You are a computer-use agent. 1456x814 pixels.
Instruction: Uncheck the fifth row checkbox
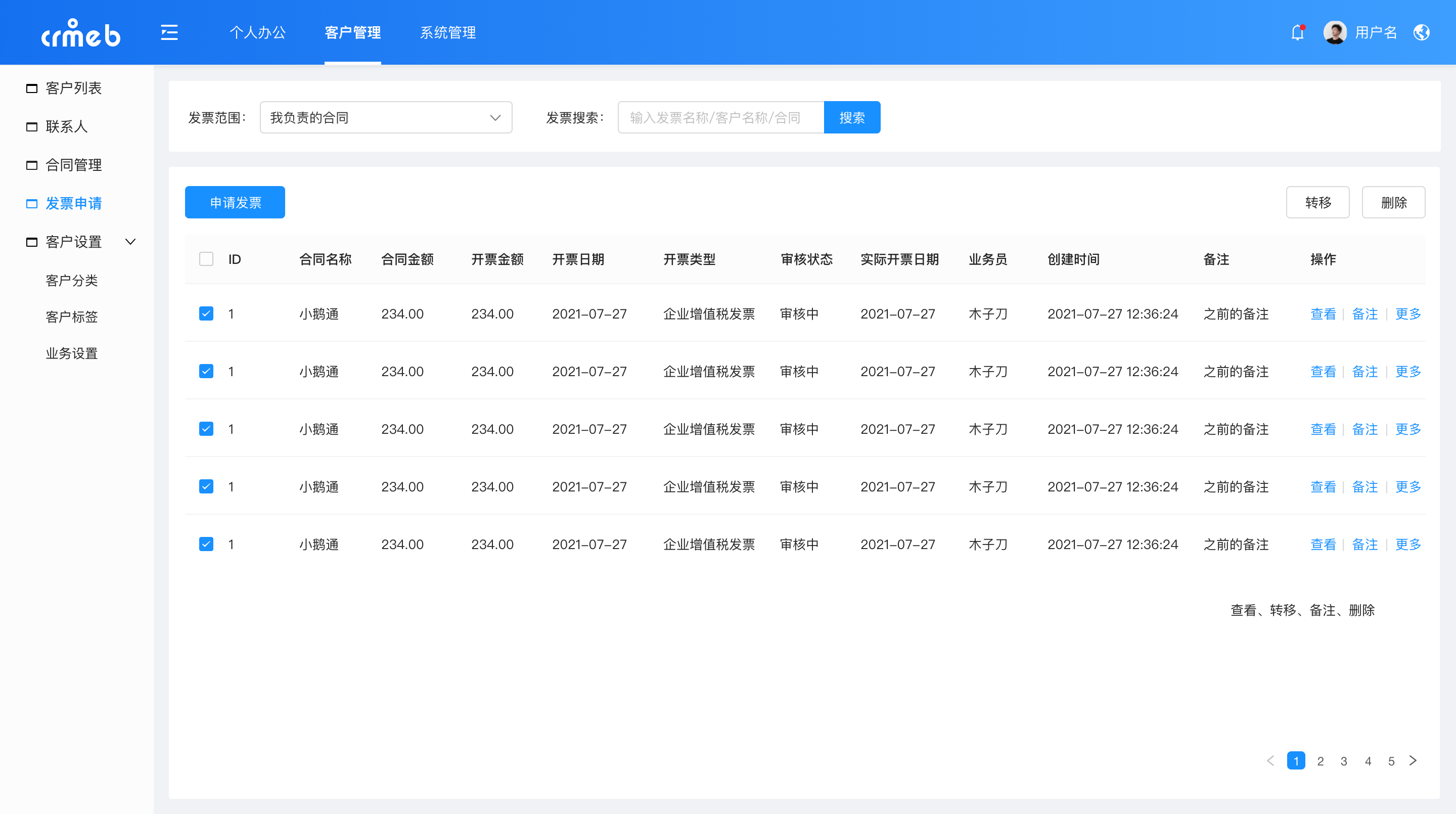click(206, 545)
